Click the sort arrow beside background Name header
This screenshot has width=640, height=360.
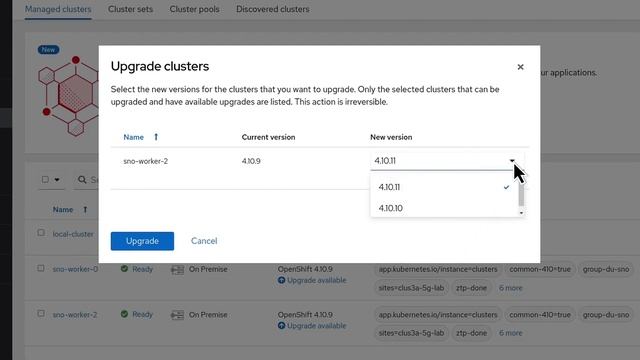click(85, 209)
